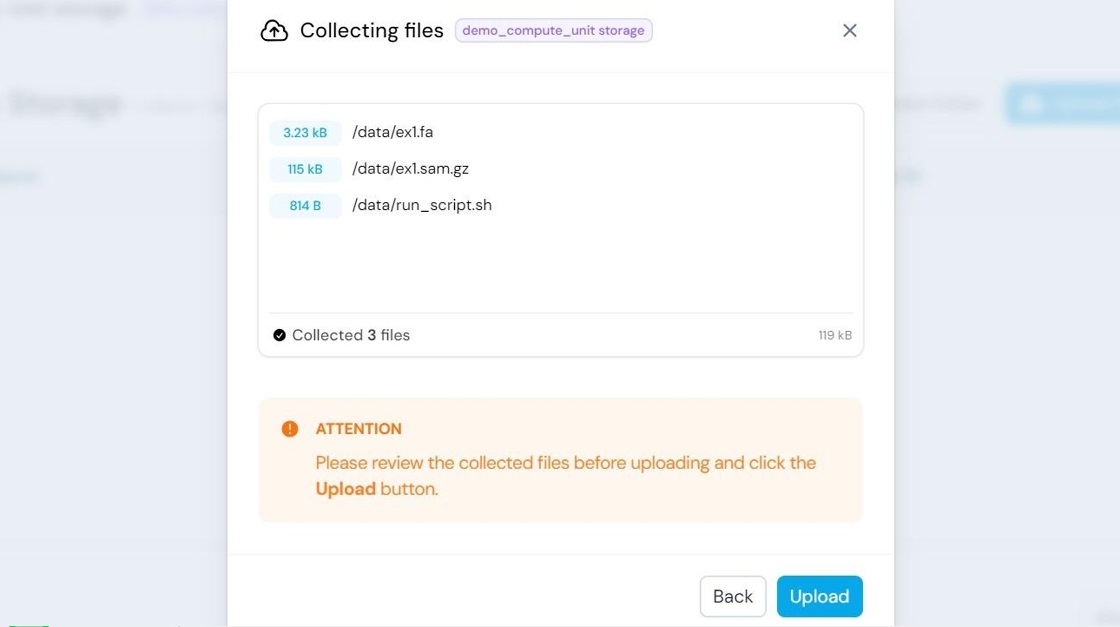The image size is (1120, 627).
Task: Click the bold Upload word in the notice
Action: 346,488
